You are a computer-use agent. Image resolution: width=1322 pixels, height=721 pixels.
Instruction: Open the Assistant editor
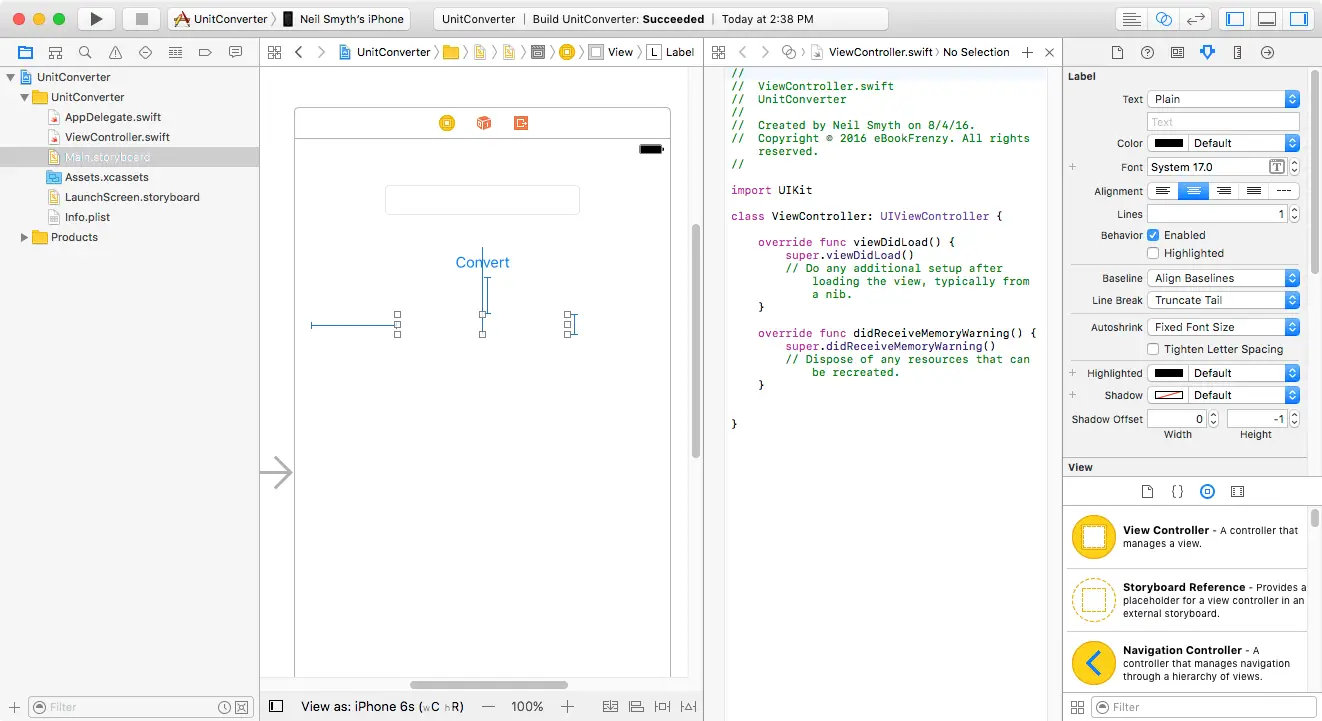[x=1162, y=18]
